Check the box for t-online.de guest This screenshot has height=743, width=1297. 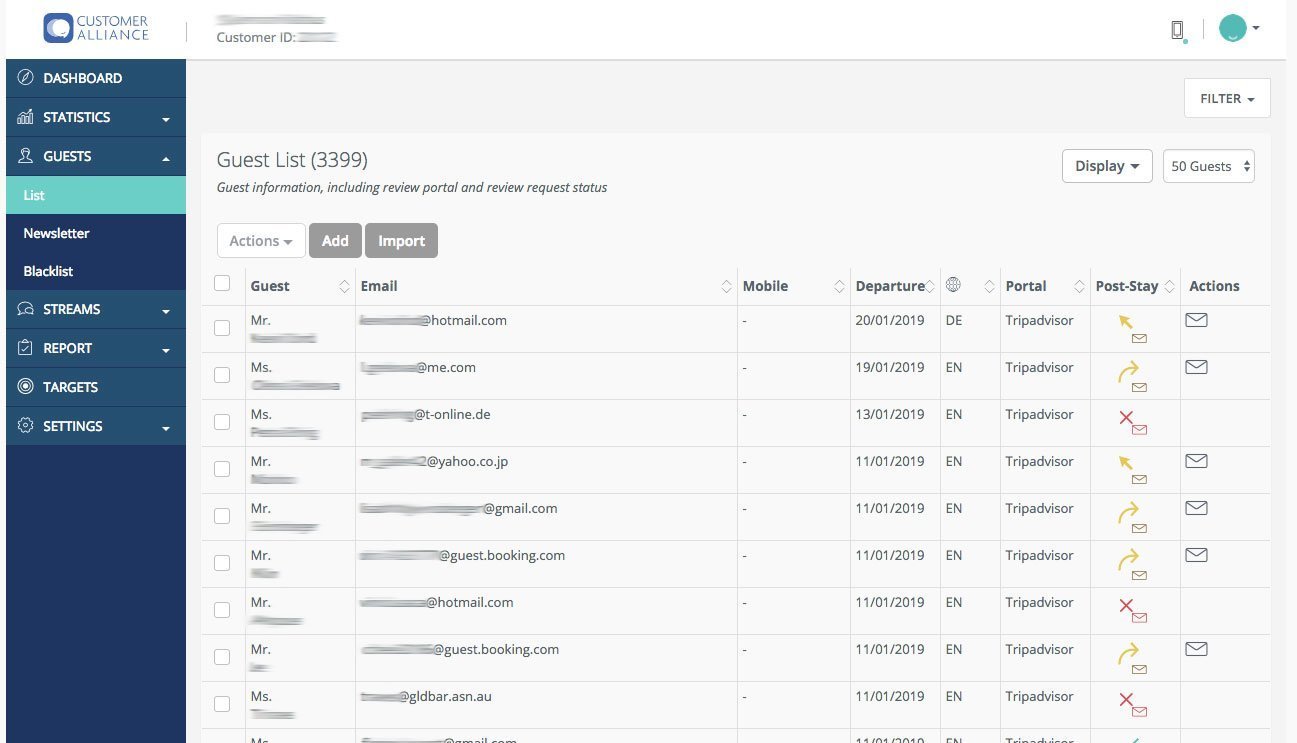click(x=222, y=422)
